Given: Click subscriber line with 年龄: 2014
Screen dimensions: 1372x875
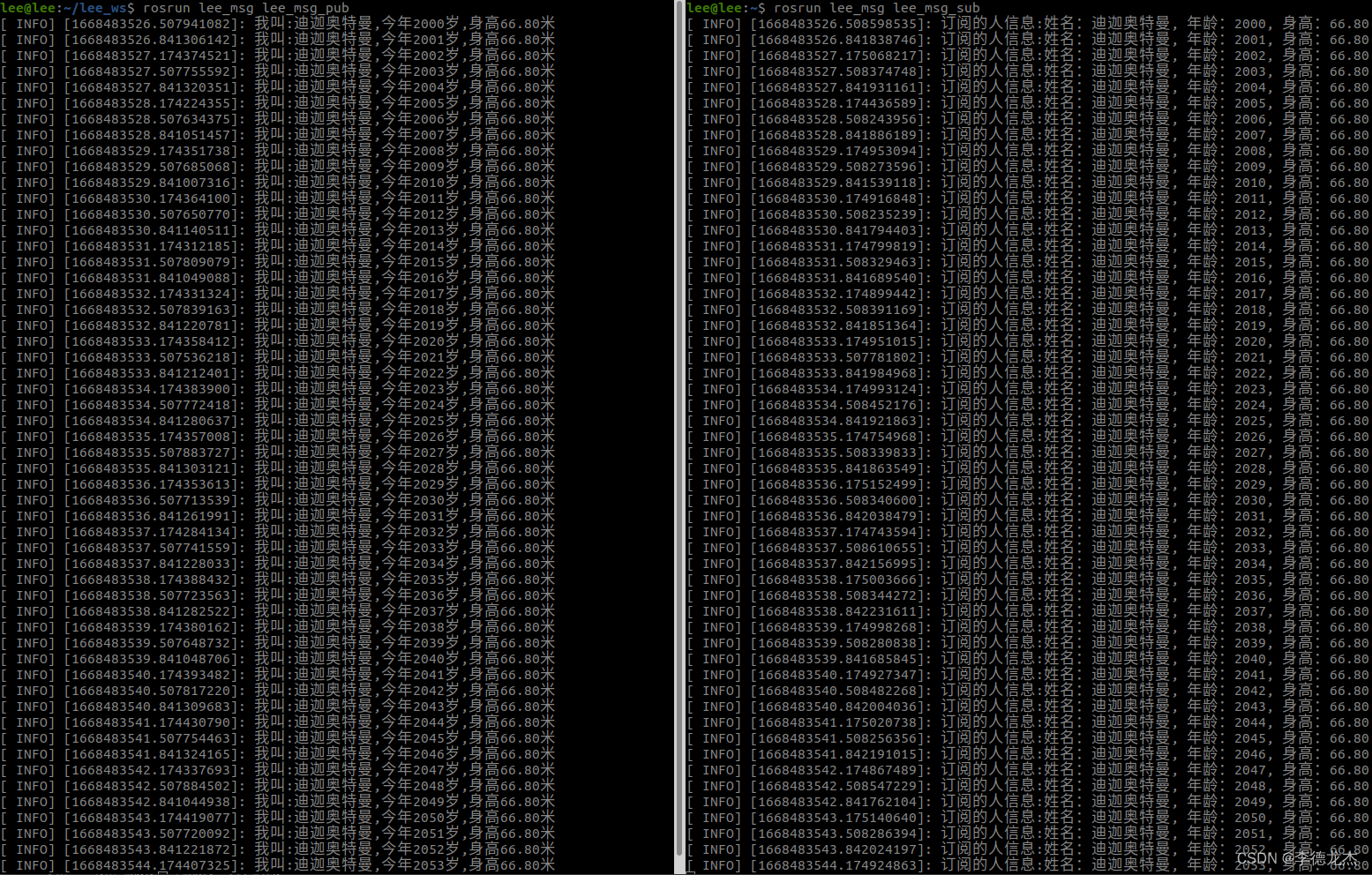Looking at the screenshot, I should point(1029,246).
